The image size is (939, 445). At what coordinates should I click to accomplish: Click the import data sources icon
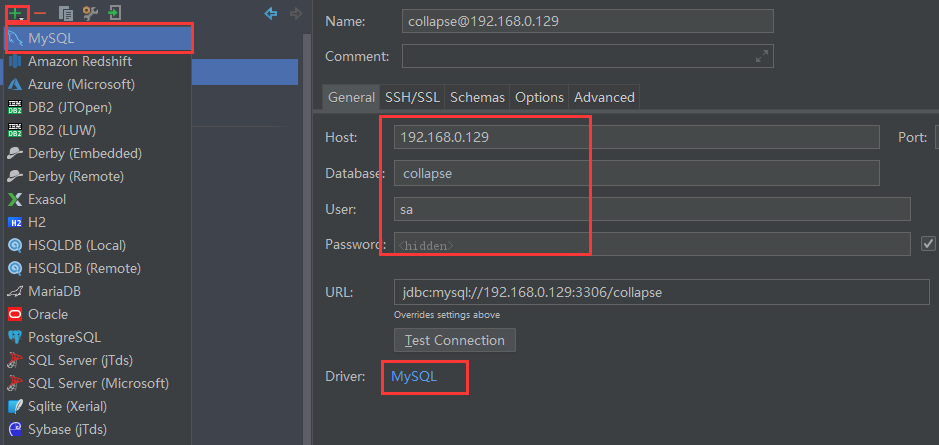tap(114, 13)
